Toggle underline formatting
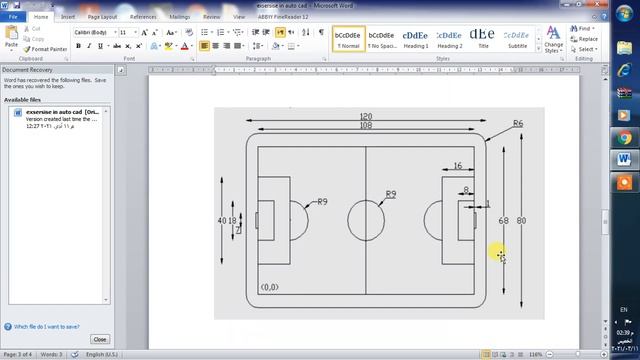 click(100, 46)
